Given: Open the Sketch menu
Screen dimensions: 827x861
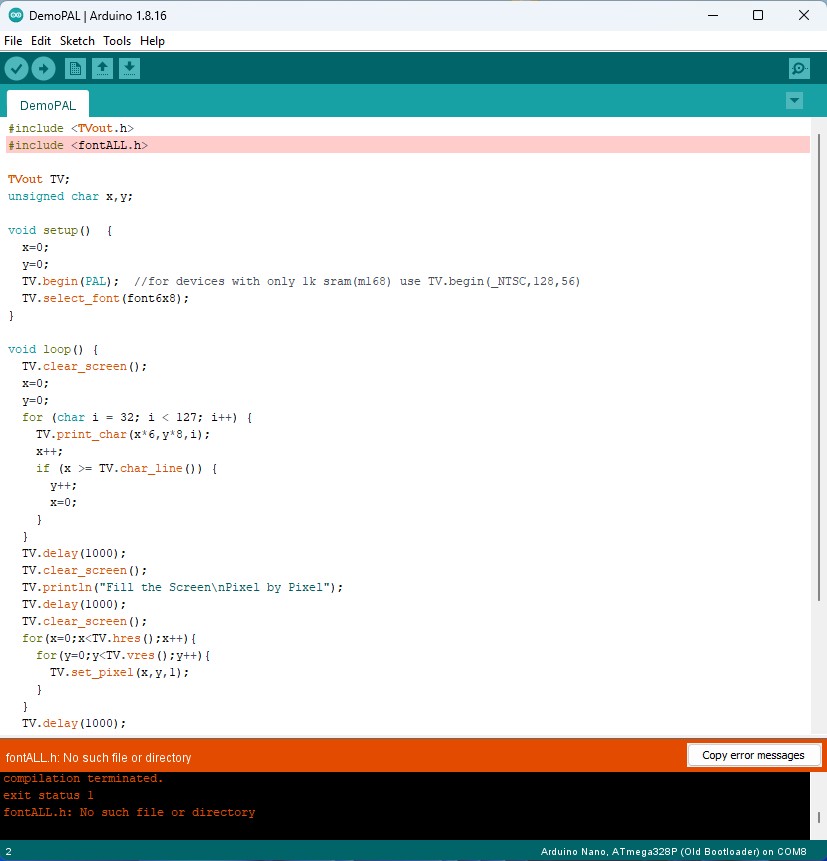Looking at the screenshot, I should coord(77,41).
